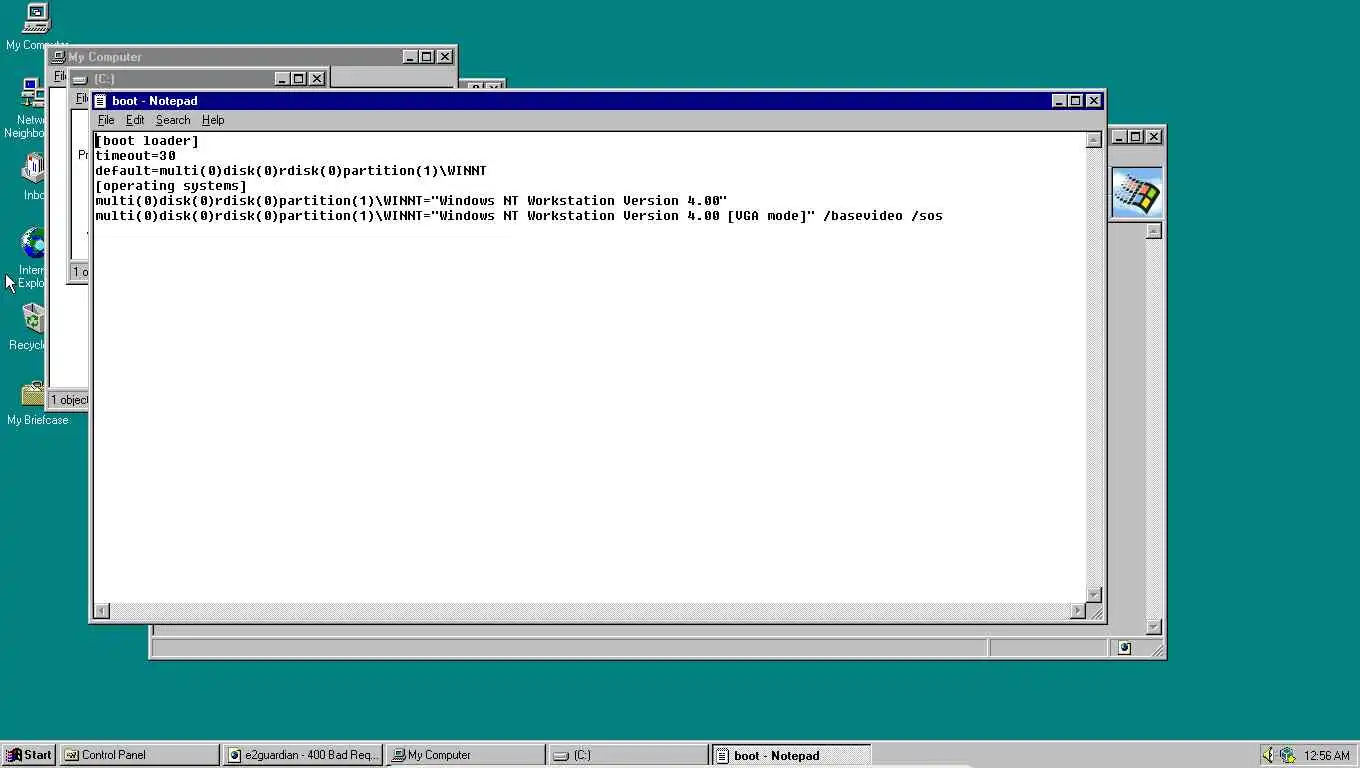Switch to My Computer taskbar button
The width and height of the screenshot is (1360, 768).
(x=466, y=755)
